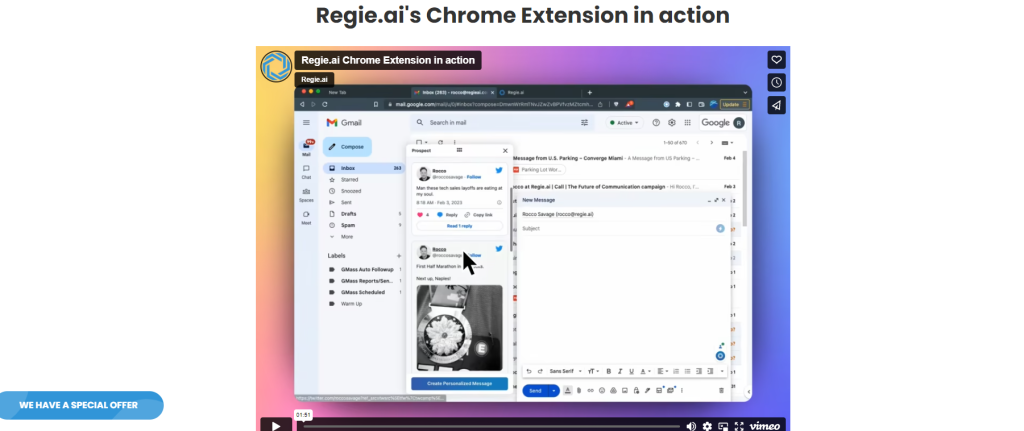Open the Active status dropdown in Gmail
This screenshot has height=431, width=1024.
point(624,123)
